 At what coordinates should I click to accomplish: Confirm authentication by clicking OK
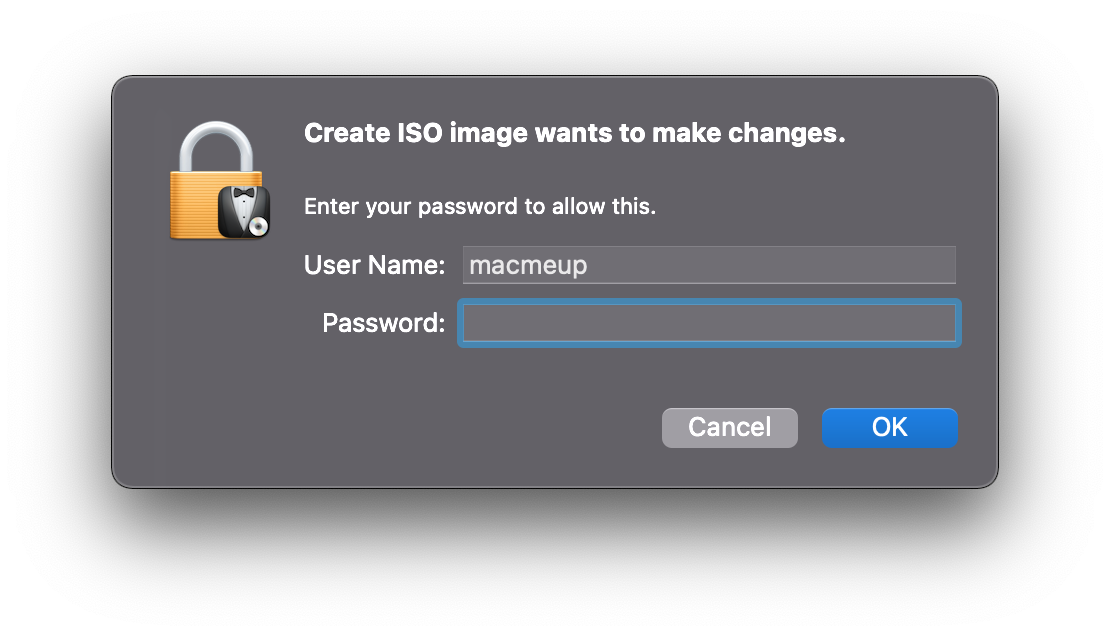tap(888, 427)
